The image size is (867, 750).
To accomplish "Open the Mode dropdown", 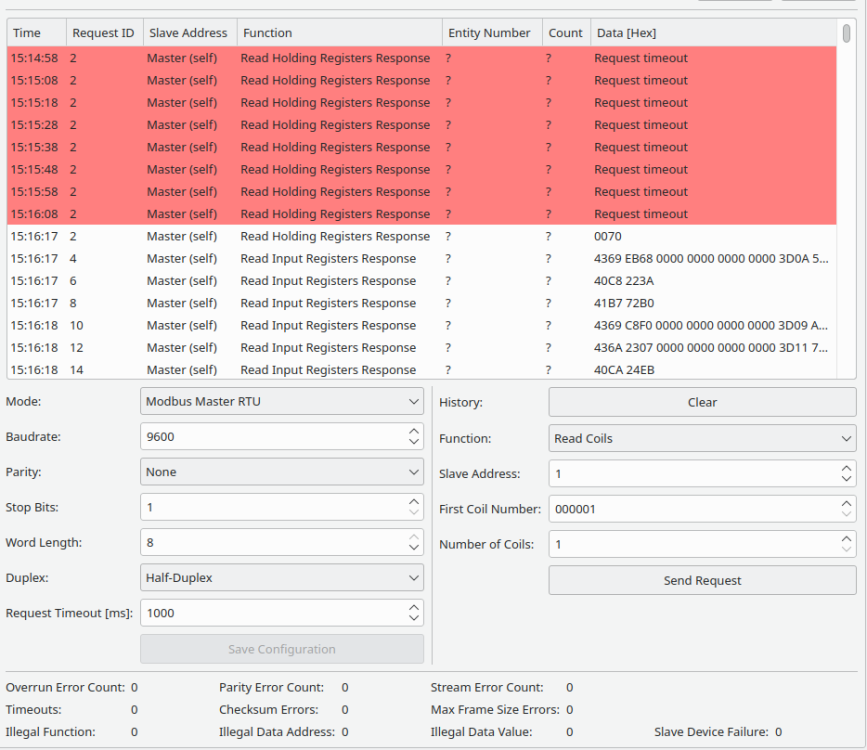I will point(281,402).
